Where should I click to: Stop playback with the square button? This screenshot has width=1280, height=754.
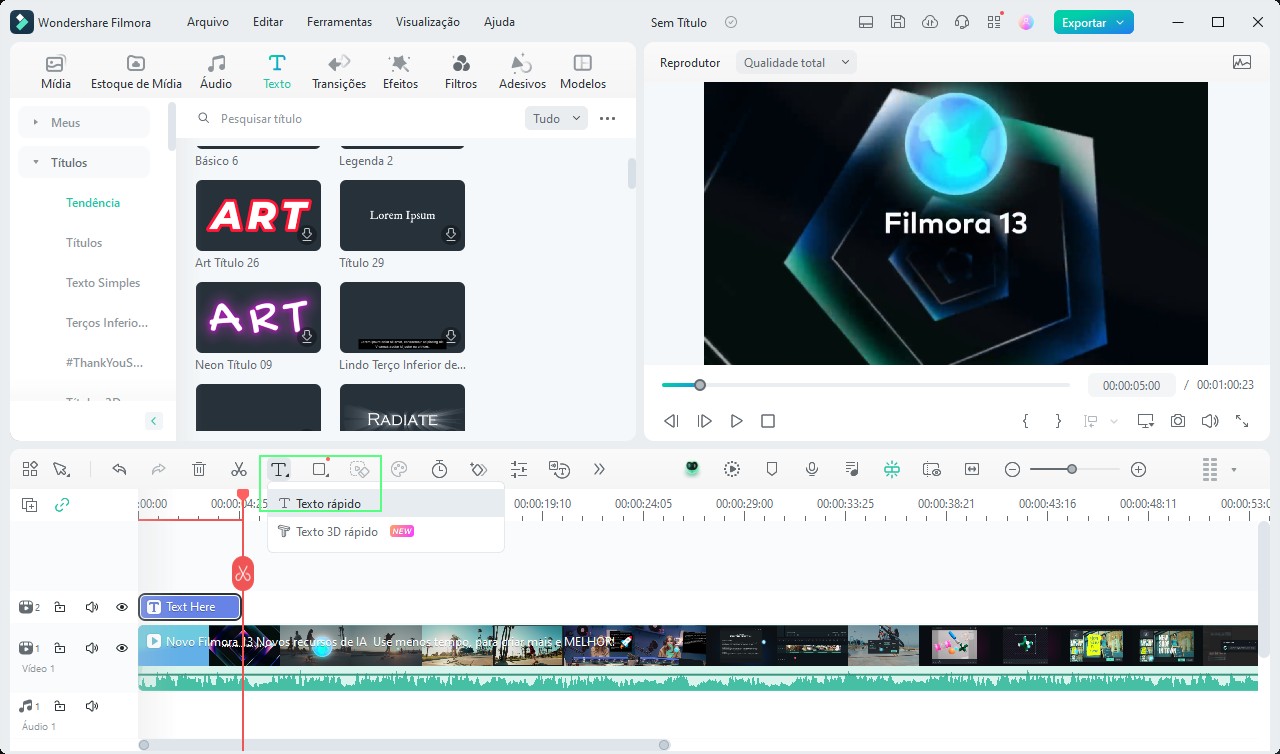[x=768, y=421]
